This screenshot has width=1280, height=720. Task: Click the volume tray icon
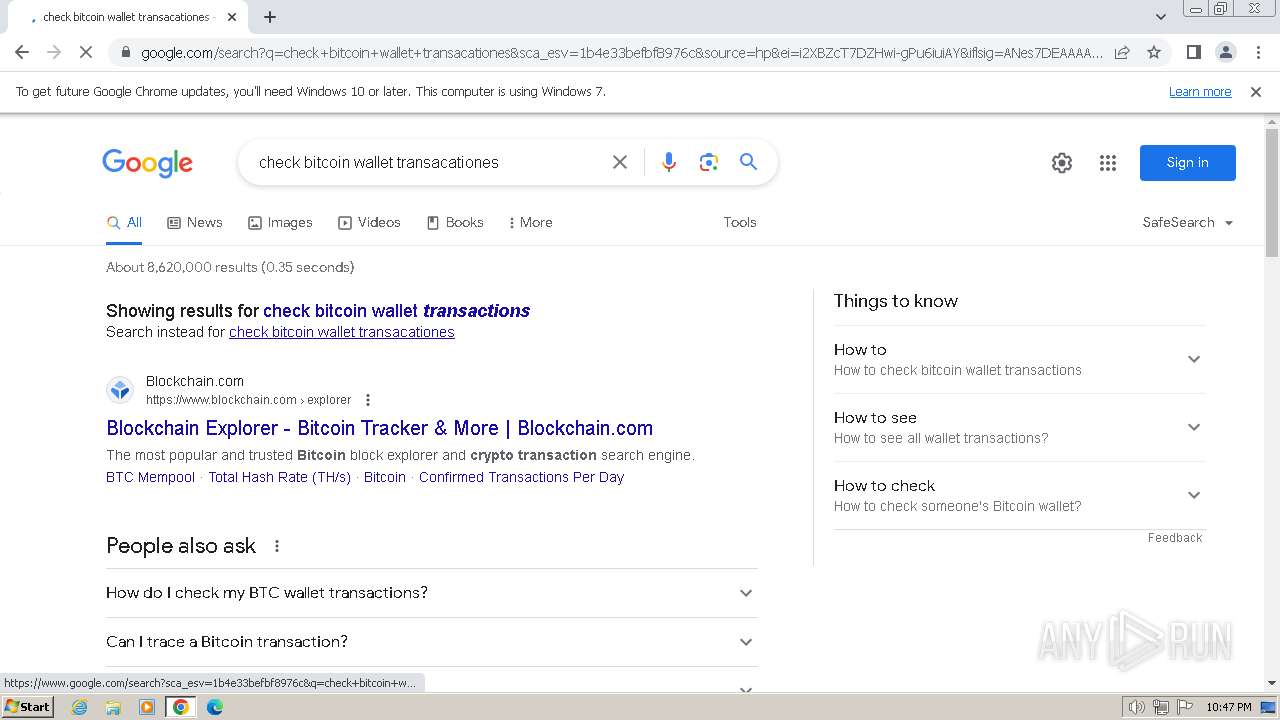1137,707
